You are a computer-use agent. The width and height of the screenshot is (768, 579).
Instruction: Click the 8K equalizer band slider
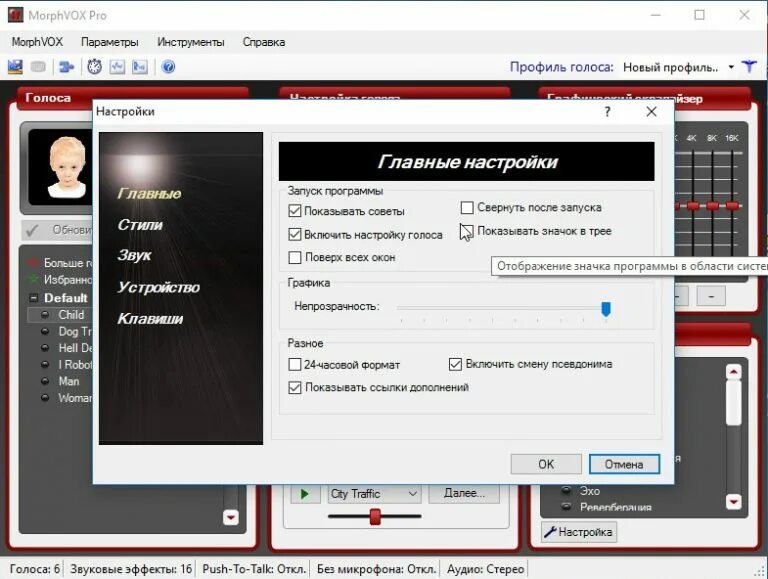click(713, 206)
